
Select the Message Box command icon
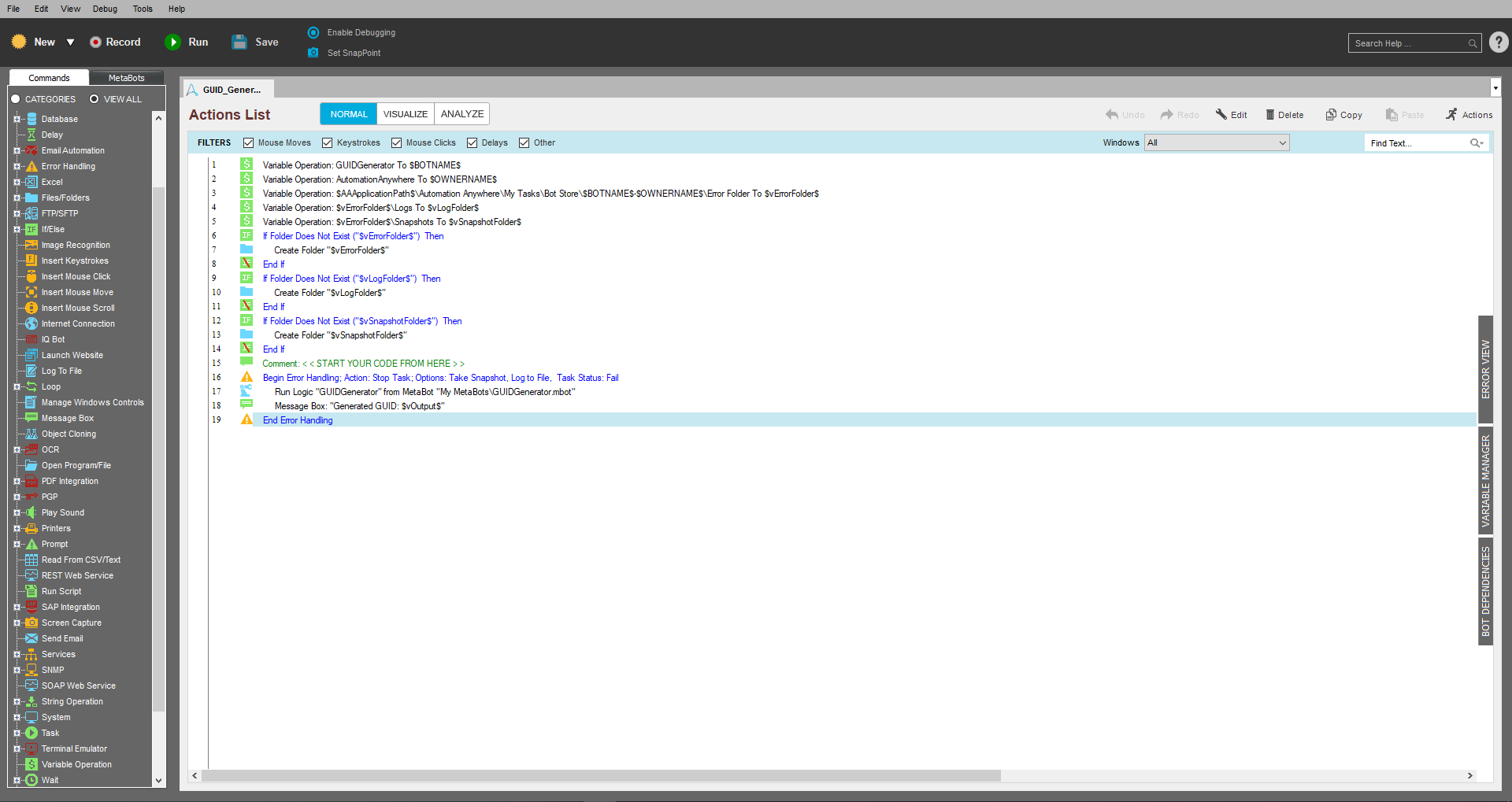pos(31,418)
